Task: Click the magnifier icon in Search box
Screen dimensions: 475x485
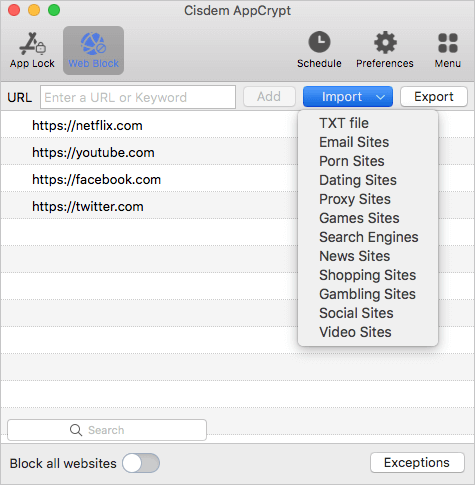Action: 76,430
